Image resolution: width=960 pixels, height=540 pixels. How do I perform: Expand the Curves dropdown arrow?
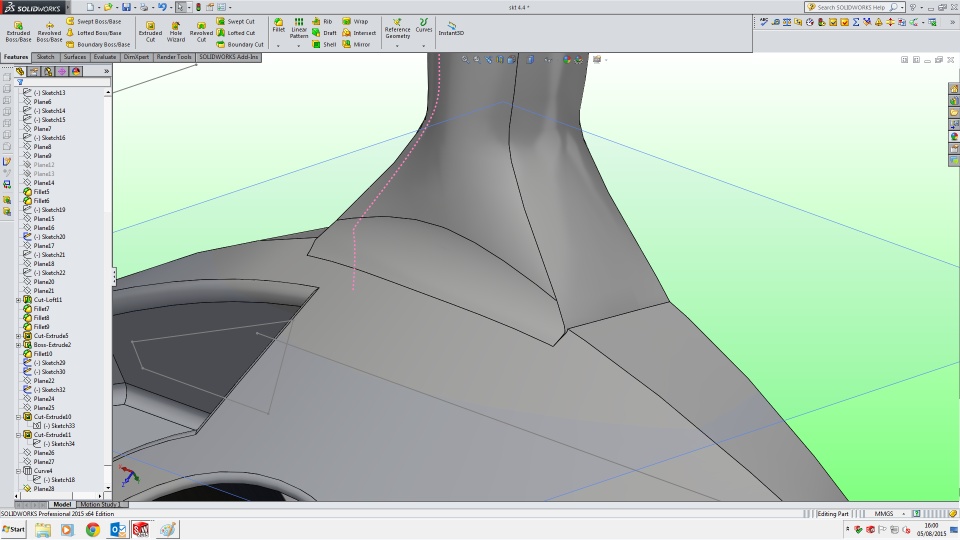(x=424, y=46)
